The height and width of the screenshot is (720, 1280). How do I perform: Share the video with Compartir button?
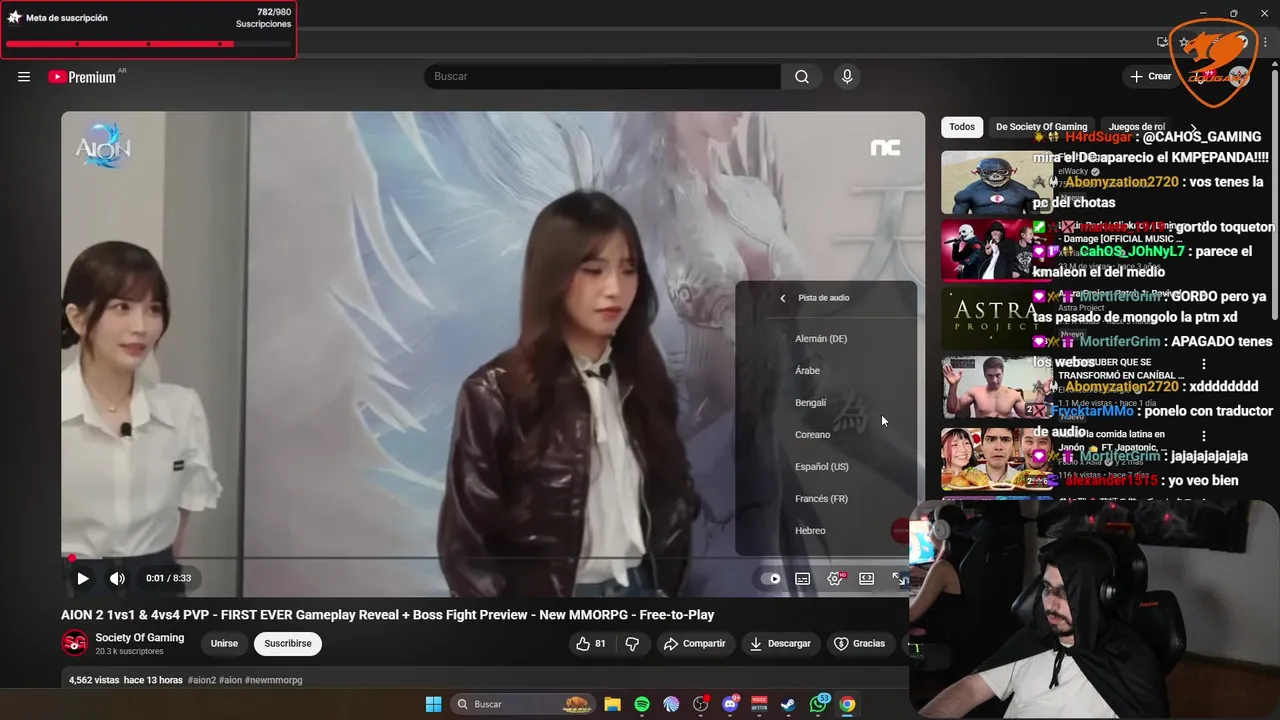tap(695, 644)
